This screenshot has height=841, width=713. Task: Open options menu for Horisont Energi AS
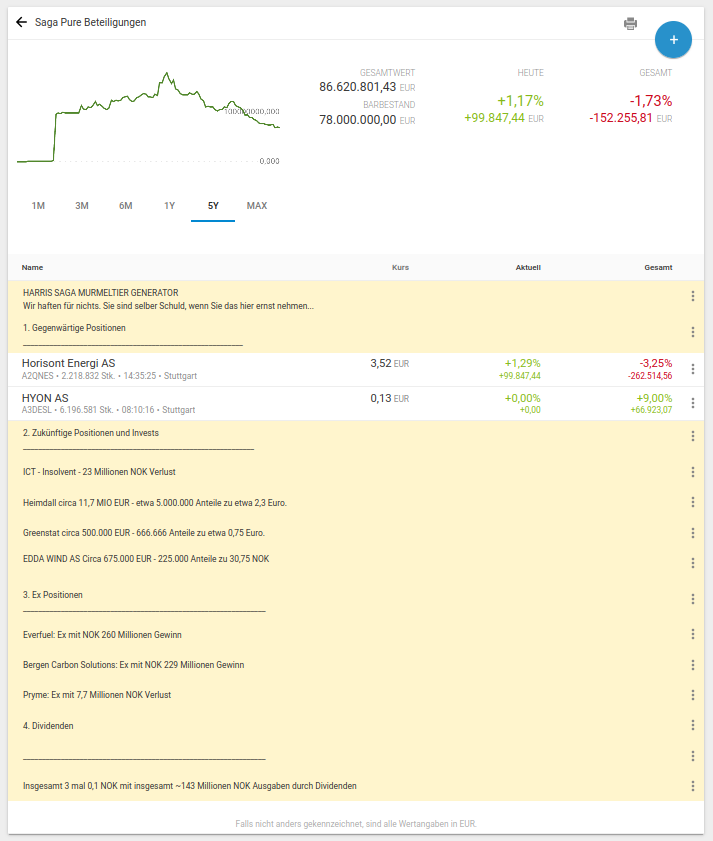(x=693, y=369)
